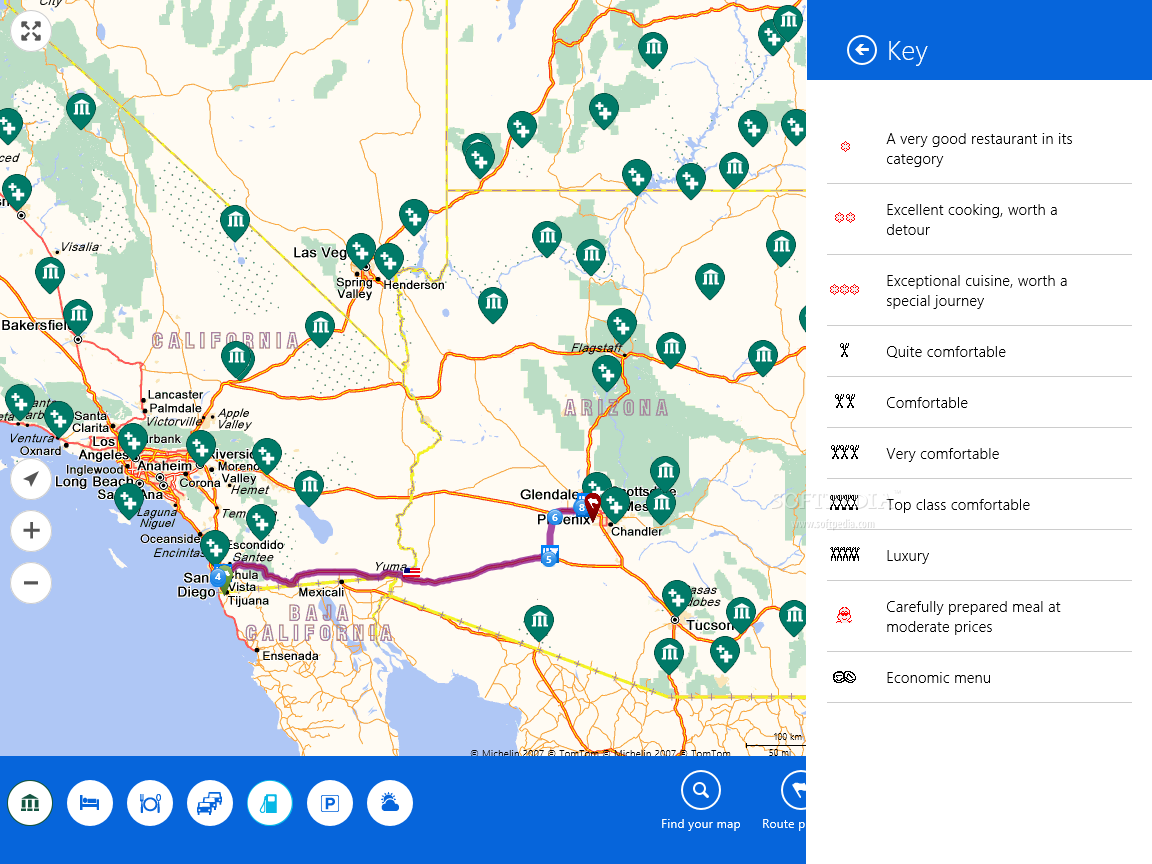Click the Chandler city label
Image resolution: width=1152 pixels, height=864 pixels.
coord(636,531)
